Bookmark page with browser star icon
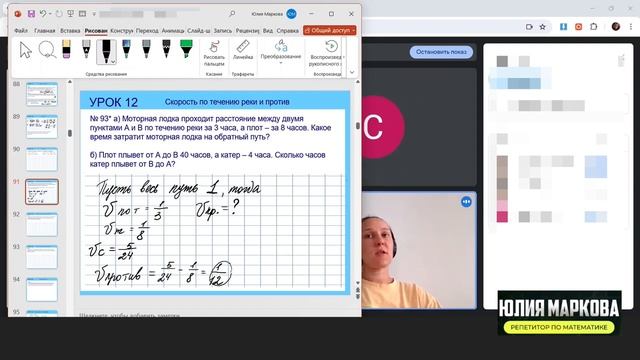Screen dimensions: 640x360 coord(542,27)
